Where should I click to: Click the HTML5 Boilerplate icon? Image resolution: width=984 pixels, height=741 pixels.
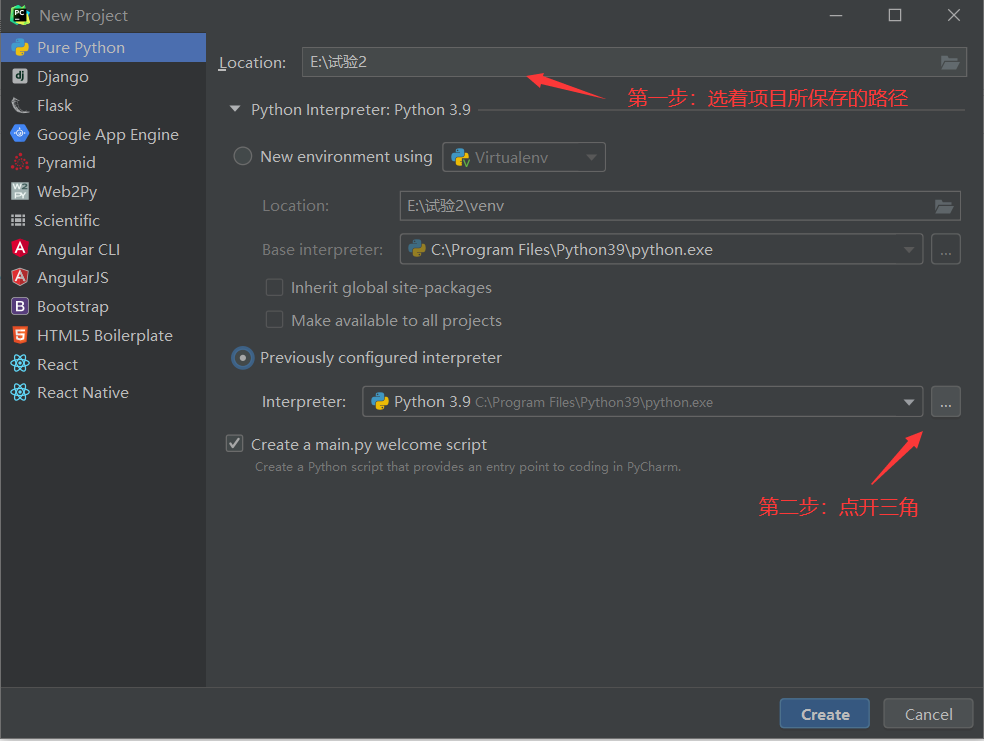pos(20,335)
